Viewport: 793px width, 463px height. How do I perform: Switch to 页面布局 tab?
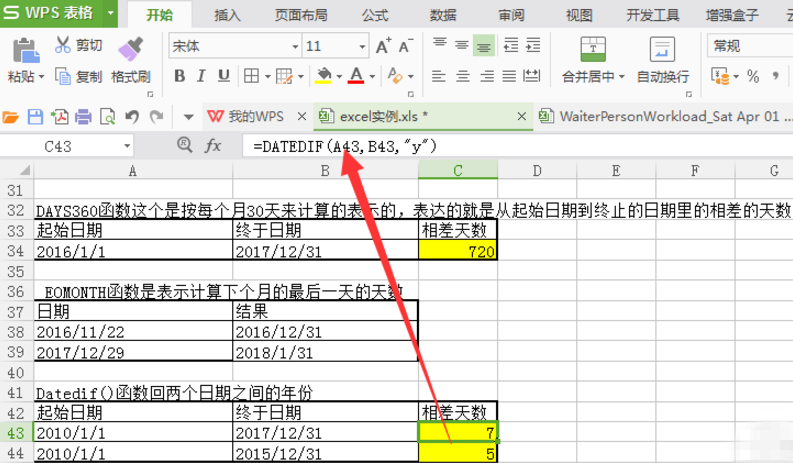[301, 15]
